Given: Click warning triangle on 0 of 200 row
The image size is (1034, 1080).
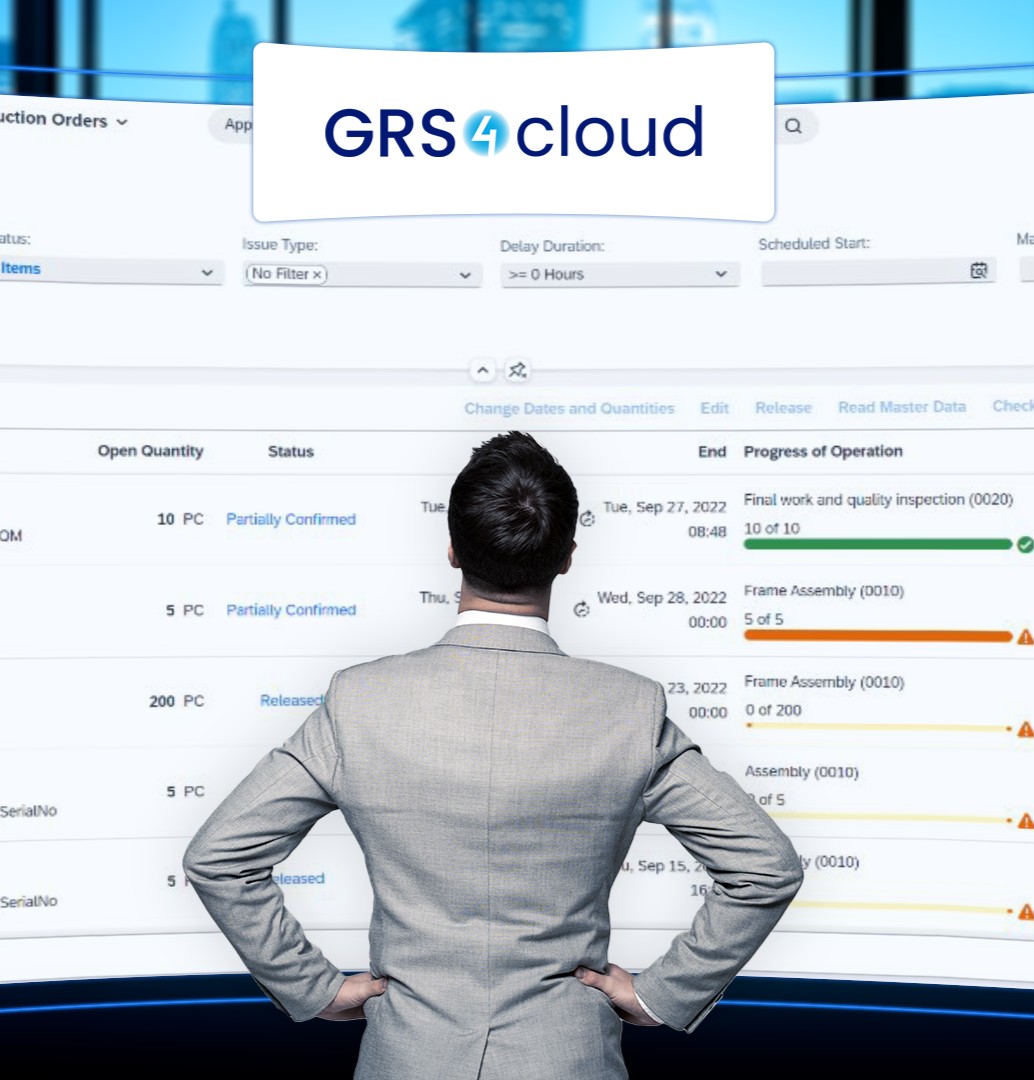Looking at the screenshot, I should click(1025, 729).
